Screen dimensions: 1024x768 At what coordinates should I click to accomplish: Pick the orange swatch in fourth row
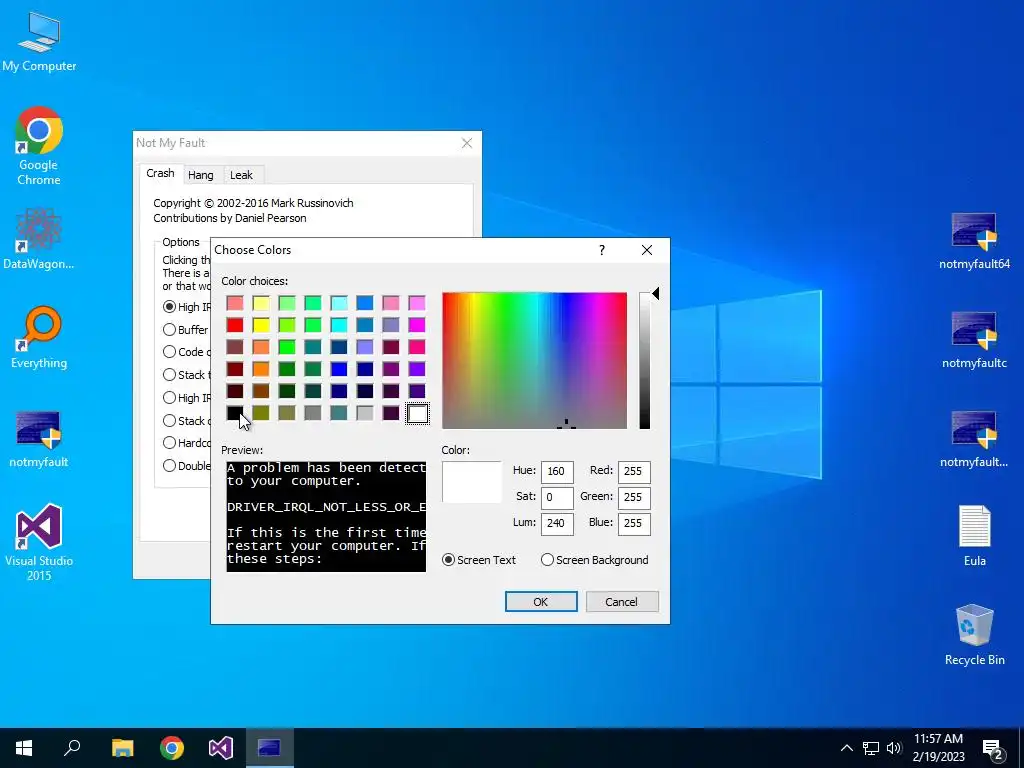261,369
